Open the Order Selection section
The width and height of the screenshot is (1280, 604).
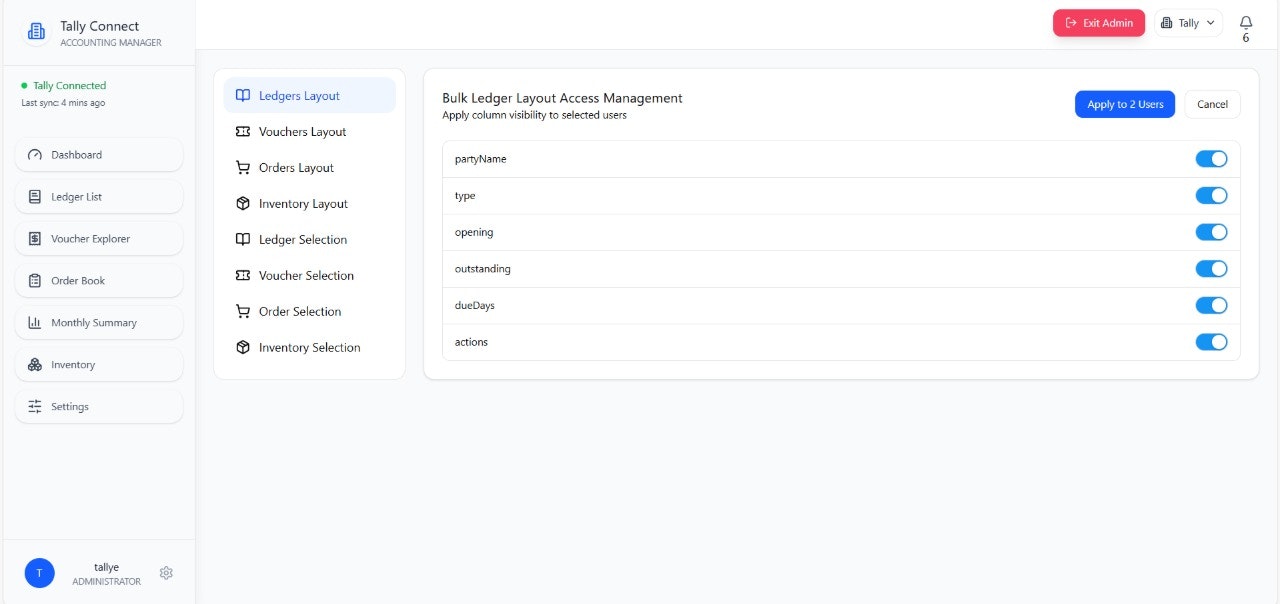pos(309,312)
